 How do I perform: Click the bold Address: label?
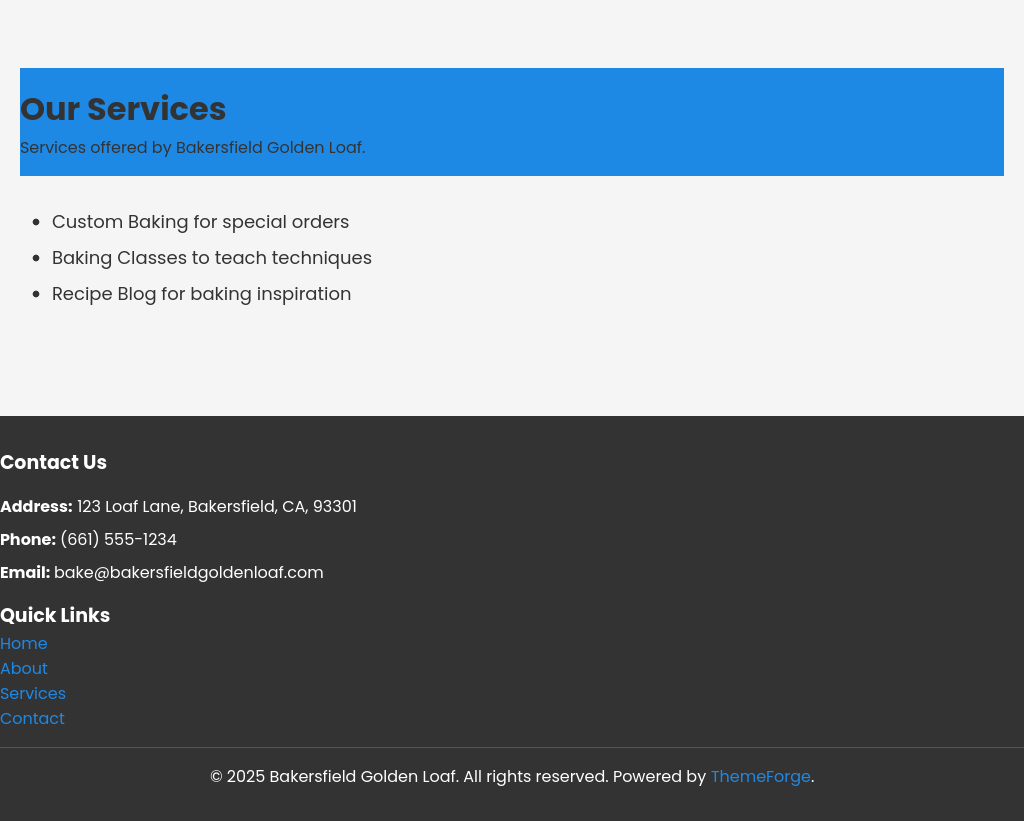pos(36,507)
